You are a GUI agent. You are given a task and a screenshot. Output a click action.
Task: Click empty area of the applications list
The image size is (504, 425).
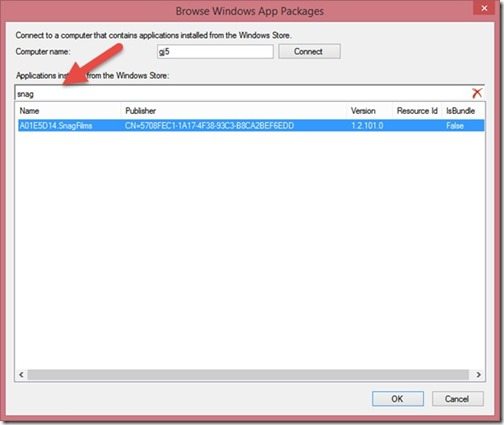[x=250, y=250]
